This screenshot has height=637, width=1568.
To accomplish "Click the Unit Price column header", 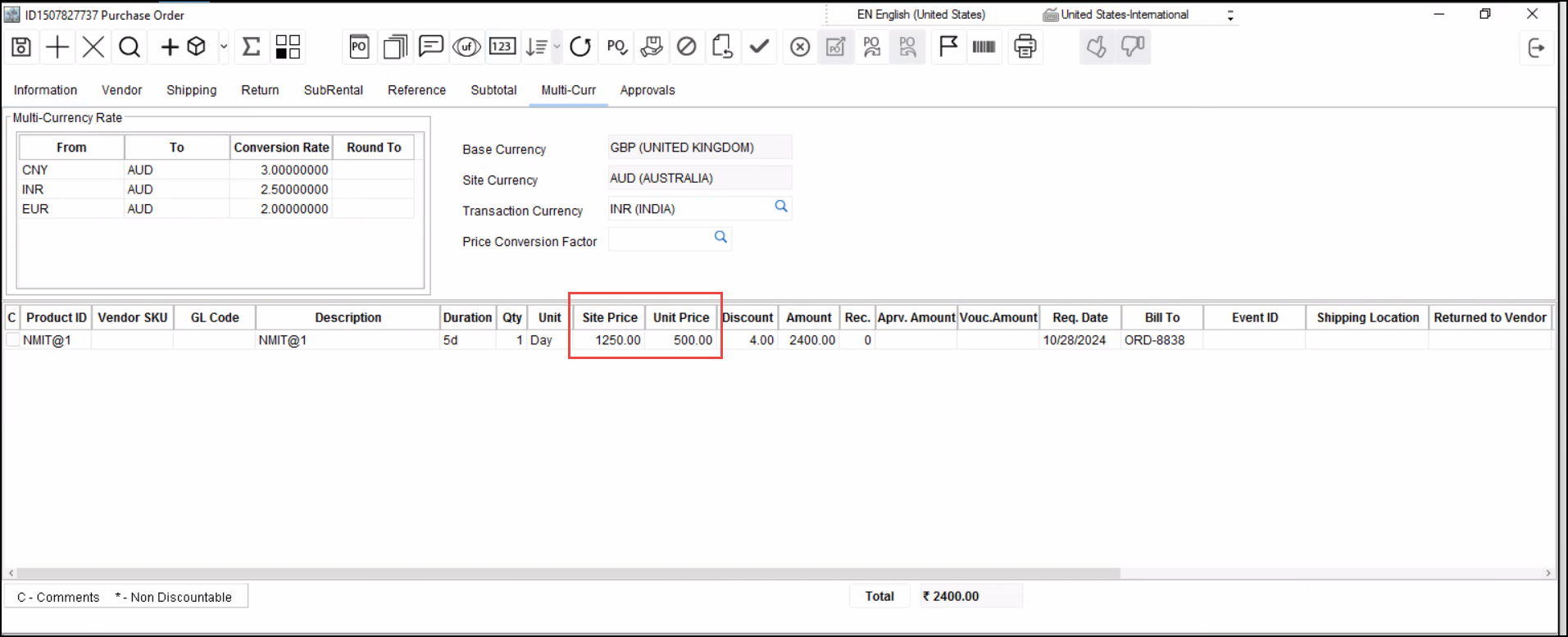I will pos(681,317).
